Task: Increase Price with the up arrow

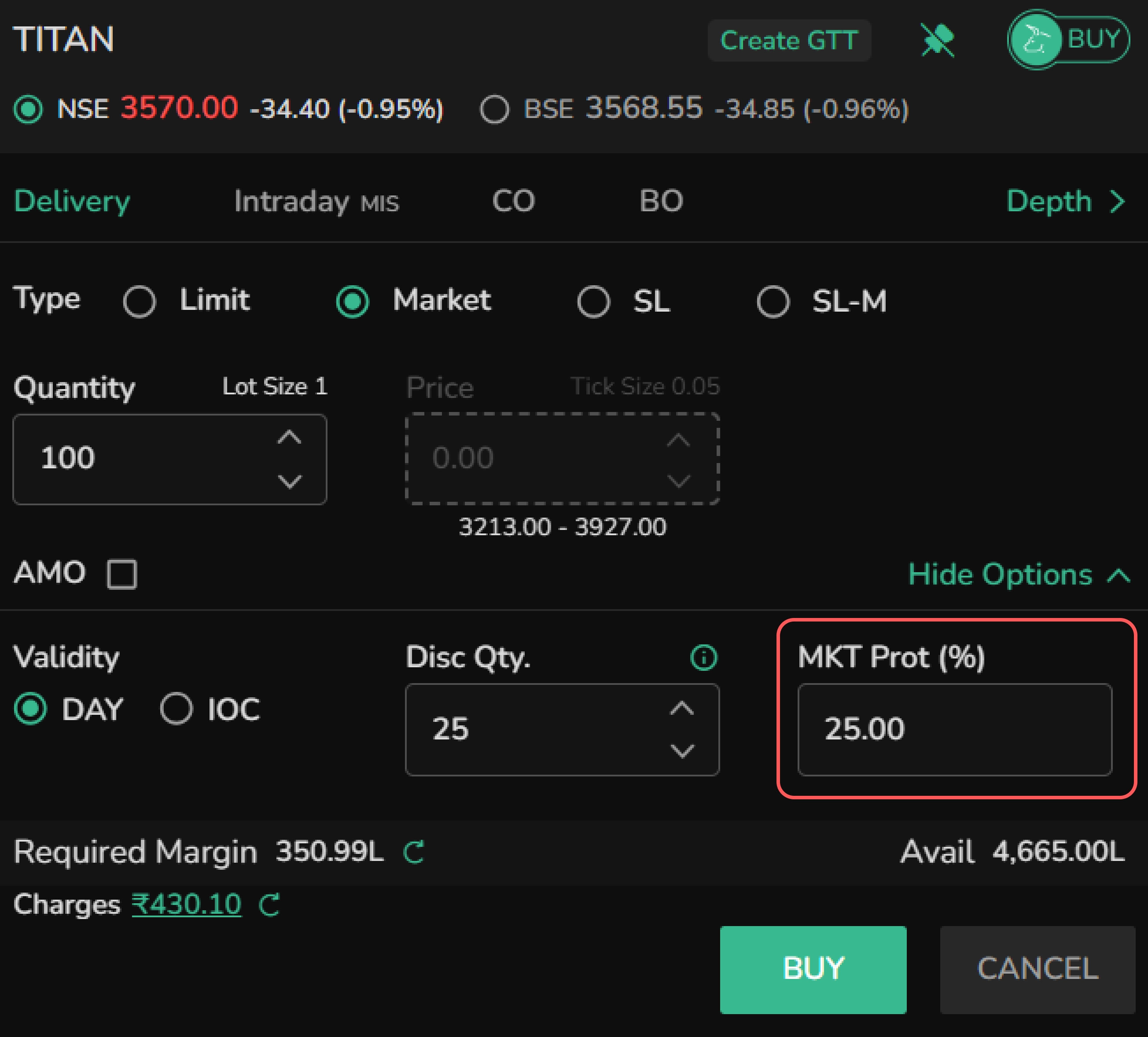Action: point(678,440)
